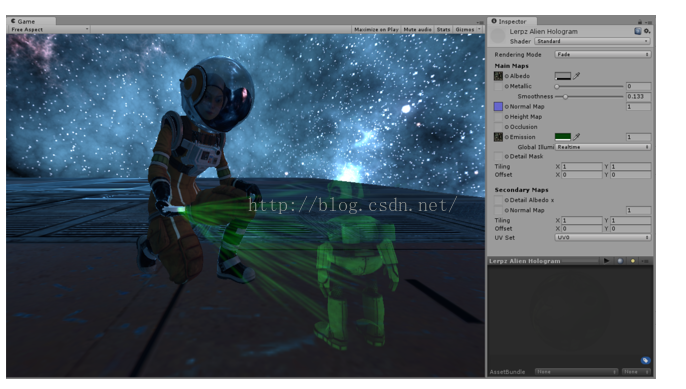
Task: Open the Albedo texture picker circle
Action: point(507,76)
